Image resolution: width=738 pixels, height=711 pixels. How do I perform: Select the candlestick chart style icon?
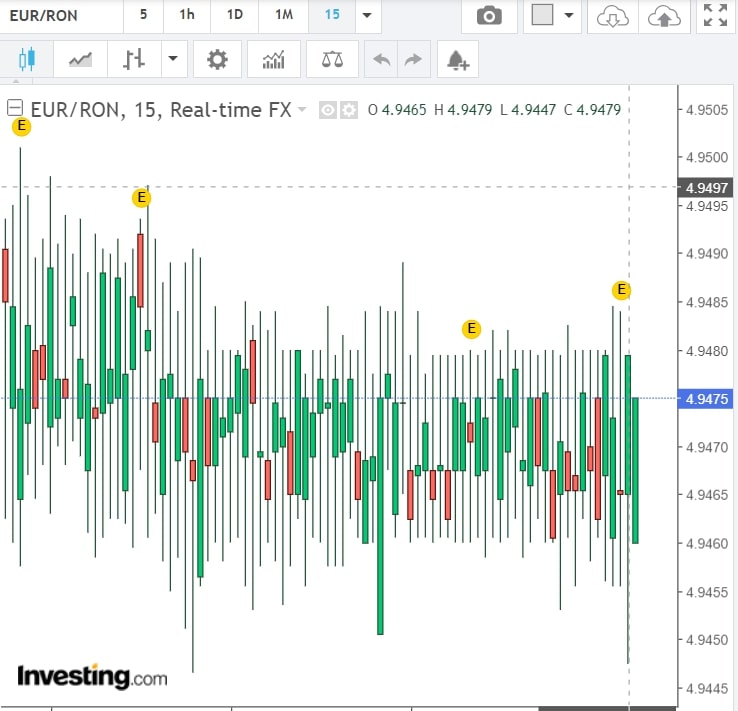click(26, 60)
